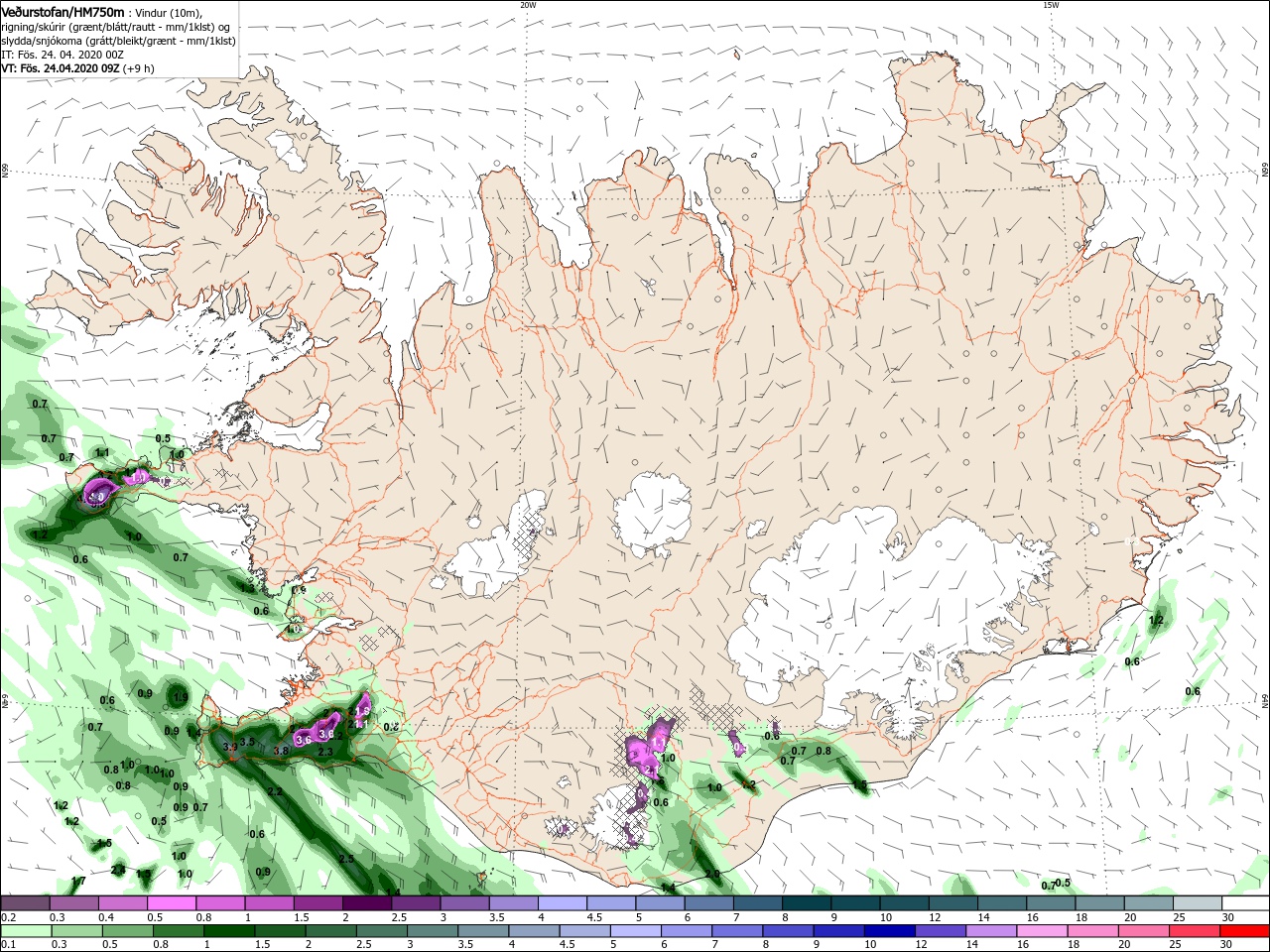This screenshot has width=1270, height=952.
Task: Click the 15W longitude label
Action: coord(1051,5)
